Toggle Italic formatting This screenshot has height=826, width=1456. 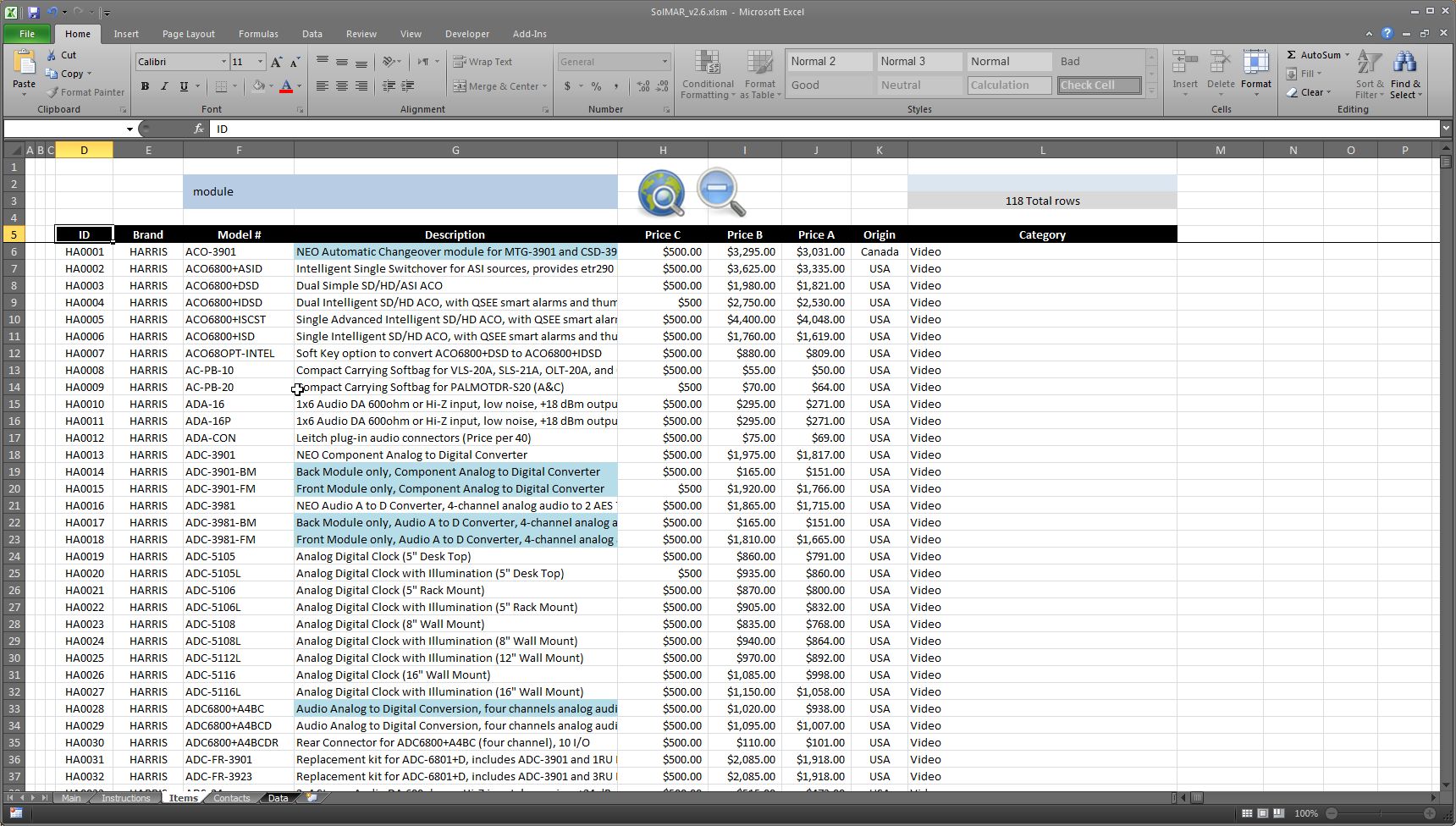pyautogui.click(x=164, y=85)
